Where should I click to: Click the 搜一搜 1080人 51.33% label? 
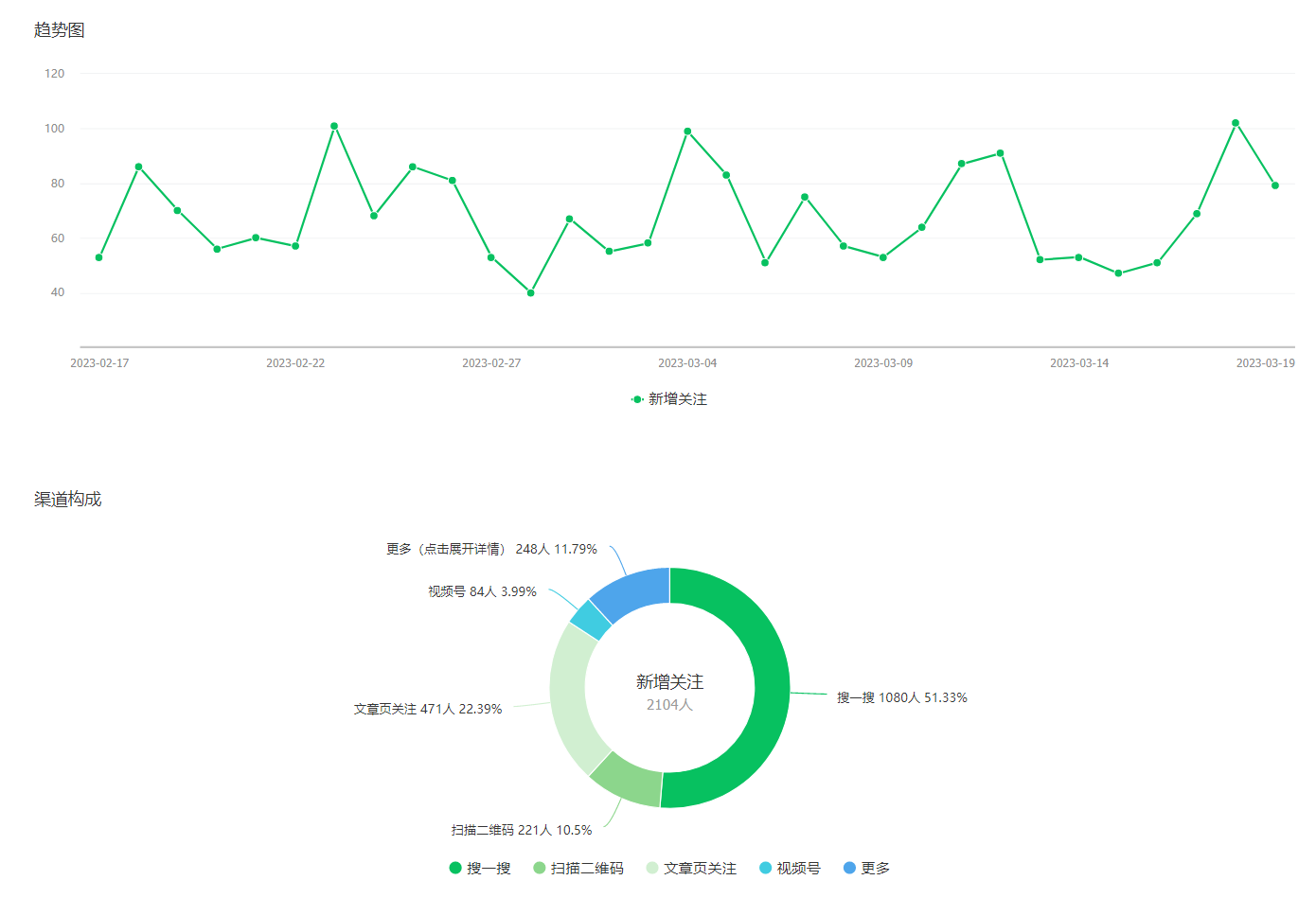pyautogui.click(x=902, y=697)
